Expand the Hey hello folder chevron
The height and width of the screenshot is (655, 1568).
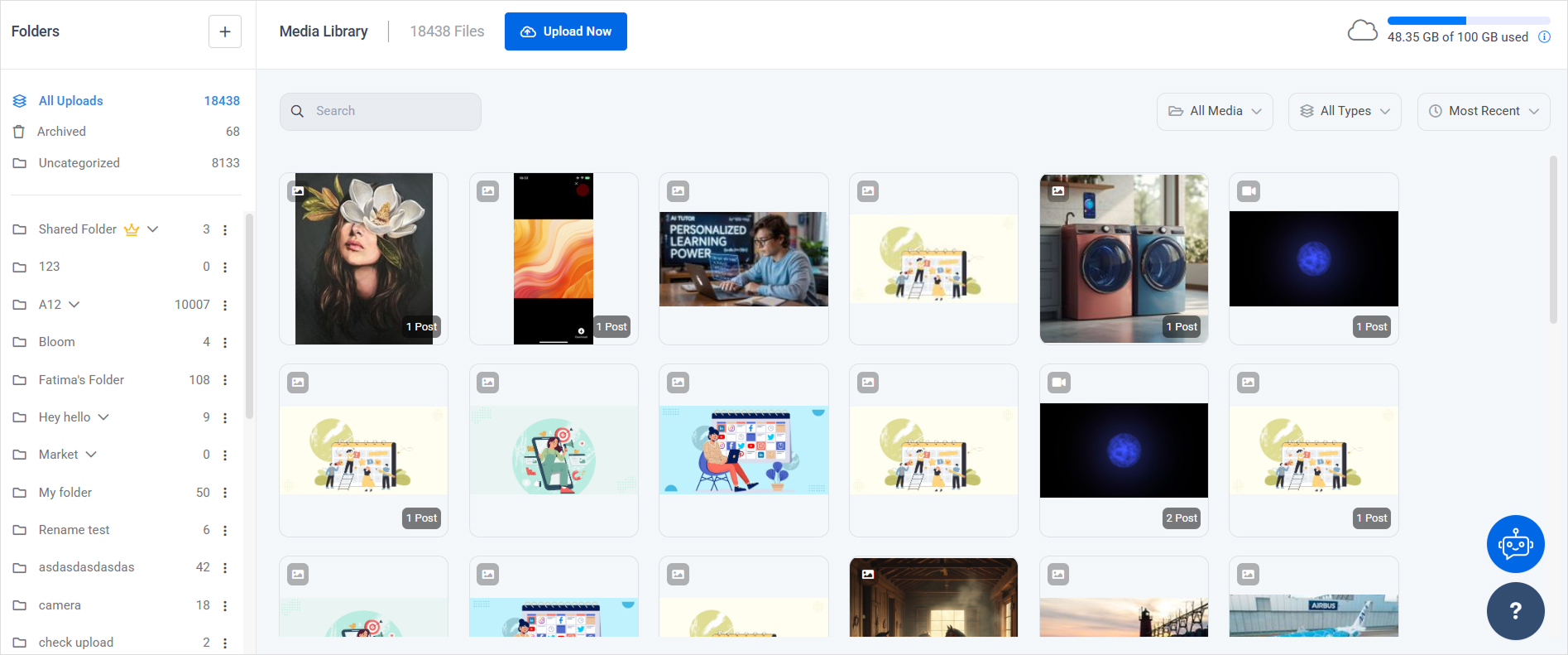coord(103,417)
